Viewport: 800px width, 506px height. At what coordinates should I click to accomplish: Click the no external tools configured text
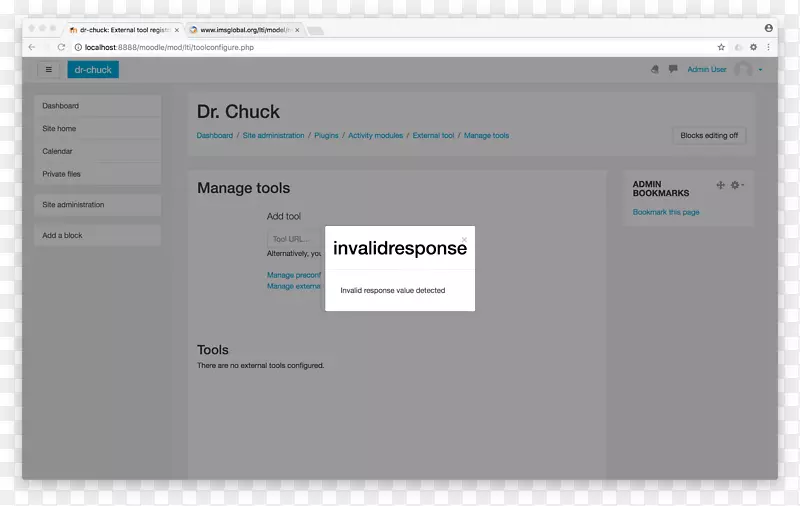[260, 365]
